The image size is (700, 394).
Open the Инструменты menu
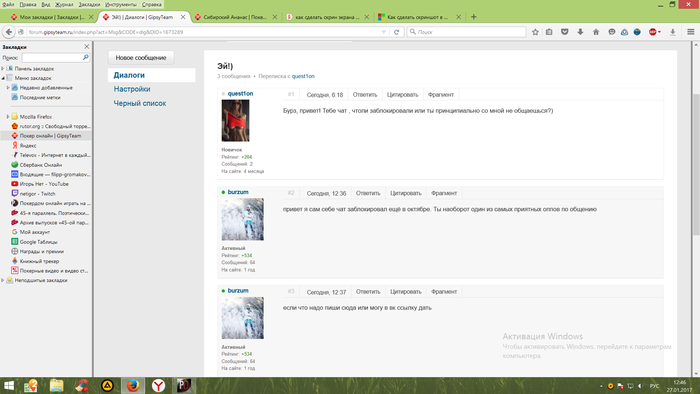click(121, 4)
